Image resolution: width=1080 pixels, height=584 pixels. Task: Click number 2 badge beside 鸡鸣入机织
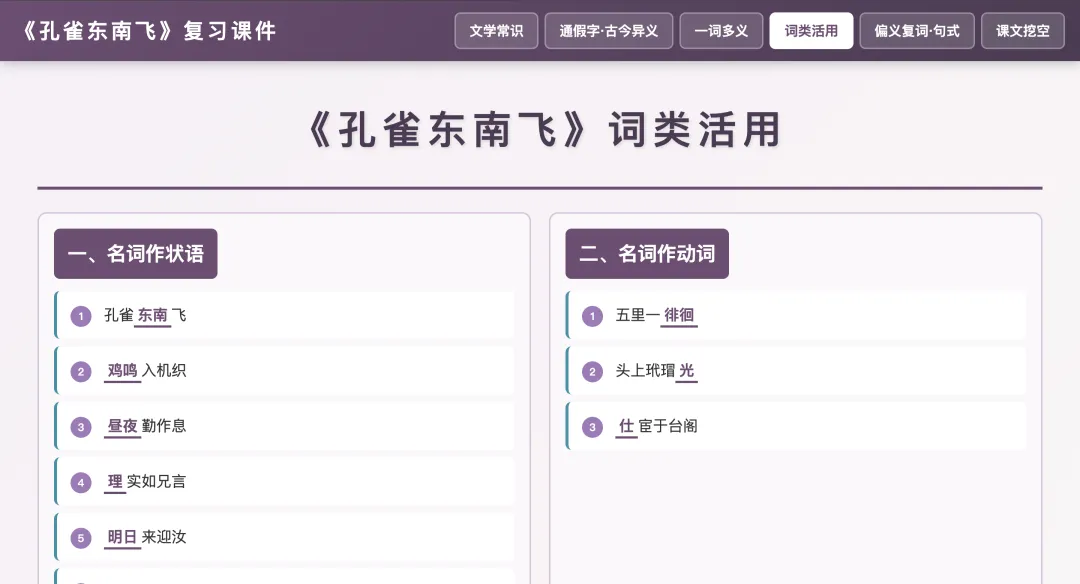tap(81, 372)
